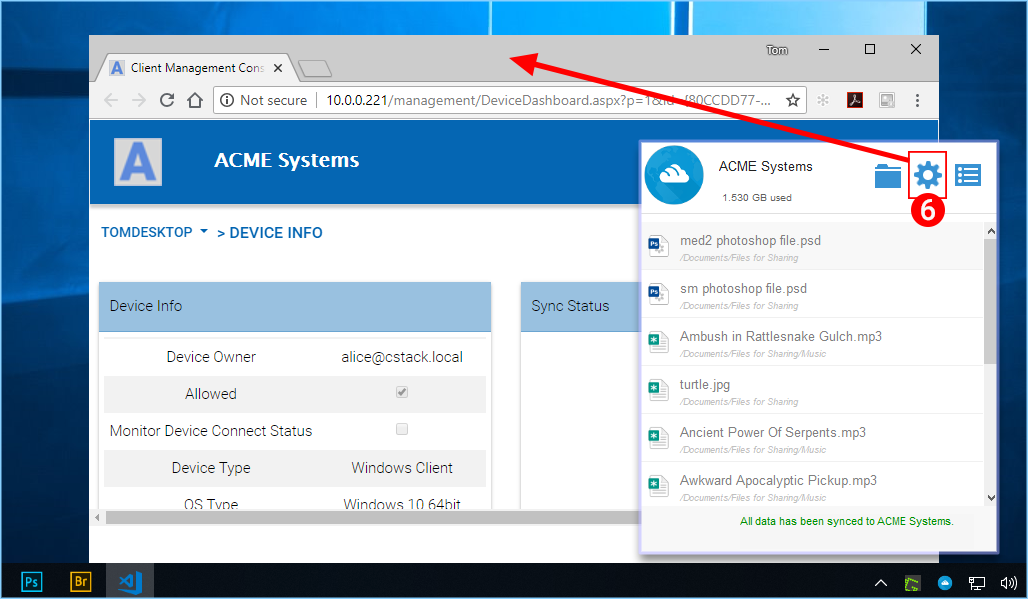Open settings gear in ACME Systems panel
The width and height of the screenshot is (1028, 599).
(928, 175)
